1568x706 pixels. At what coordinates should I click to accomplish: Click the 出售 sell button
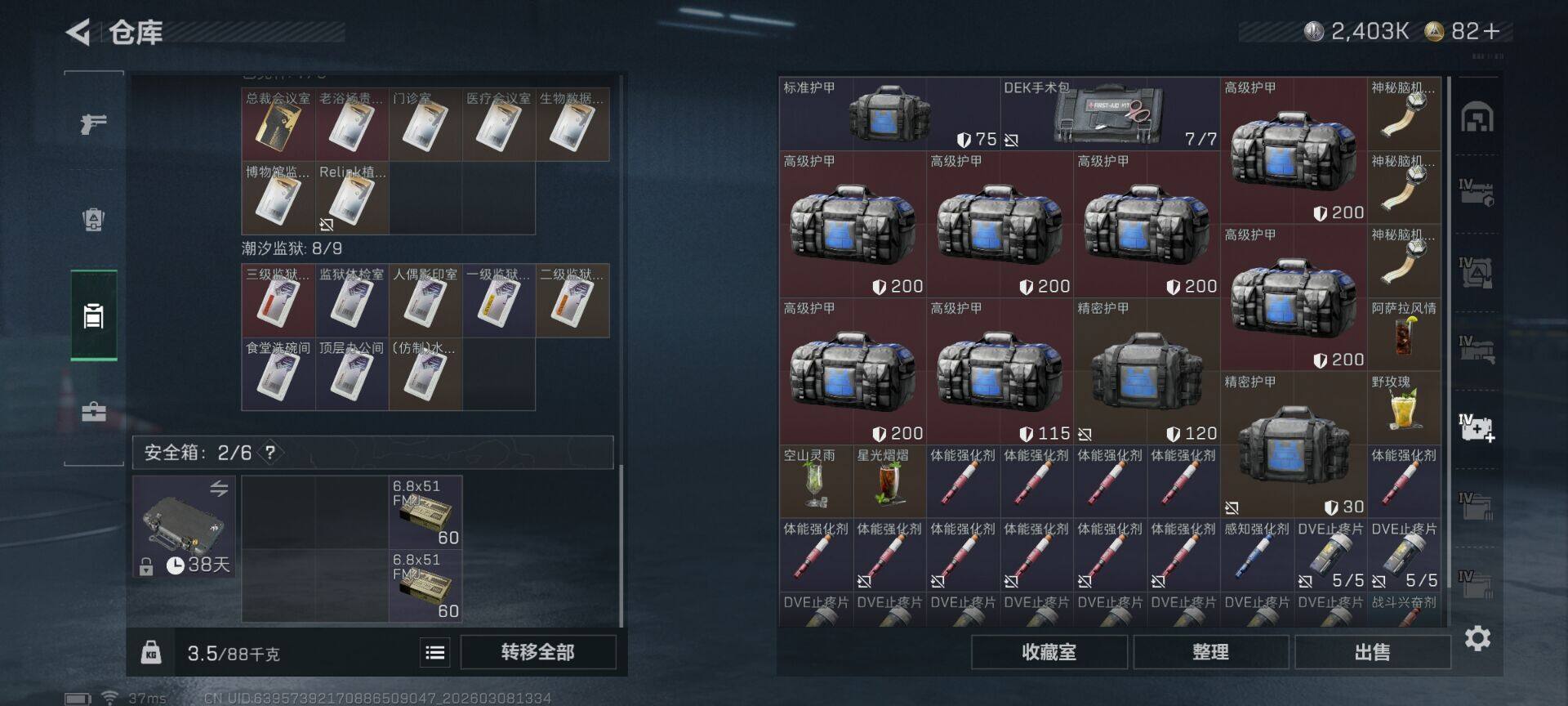click(x=1372, y=652)
